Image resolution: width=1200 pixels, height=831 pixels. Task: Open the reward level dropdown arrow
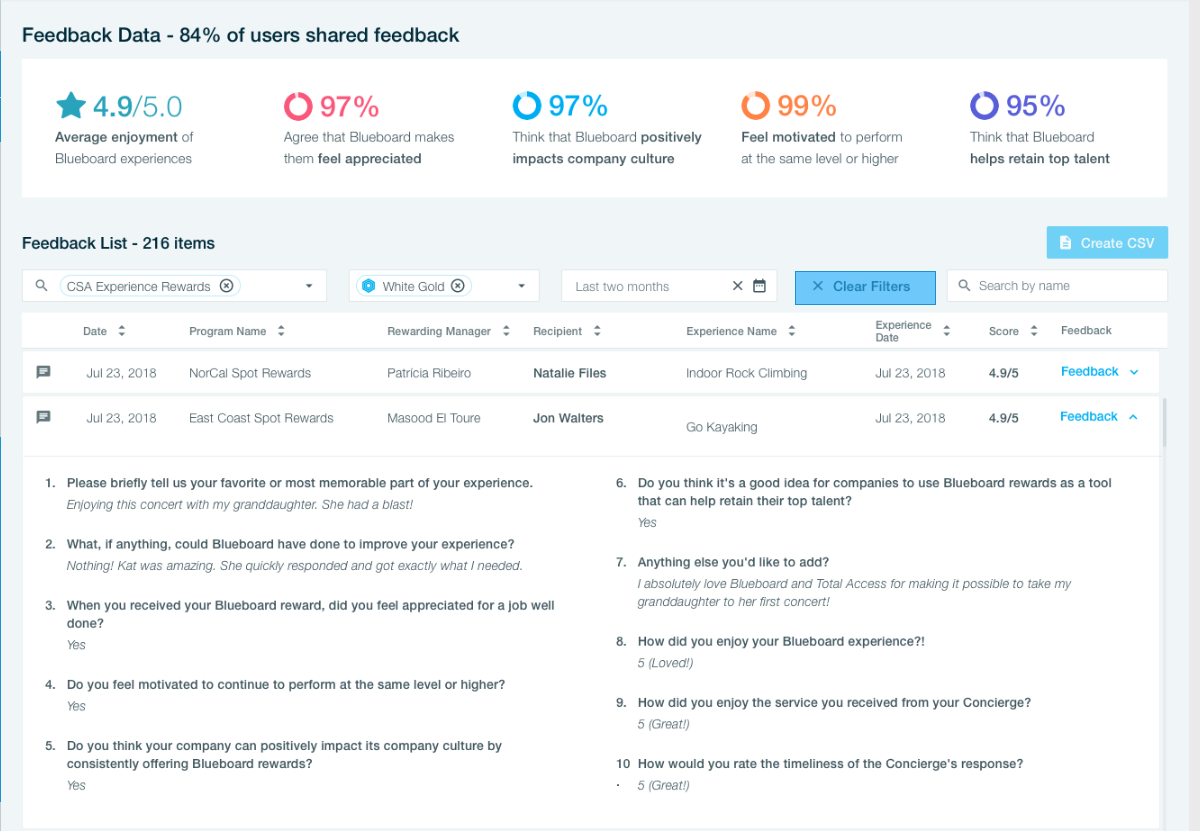pyautogui.click(x=522, y=286)
